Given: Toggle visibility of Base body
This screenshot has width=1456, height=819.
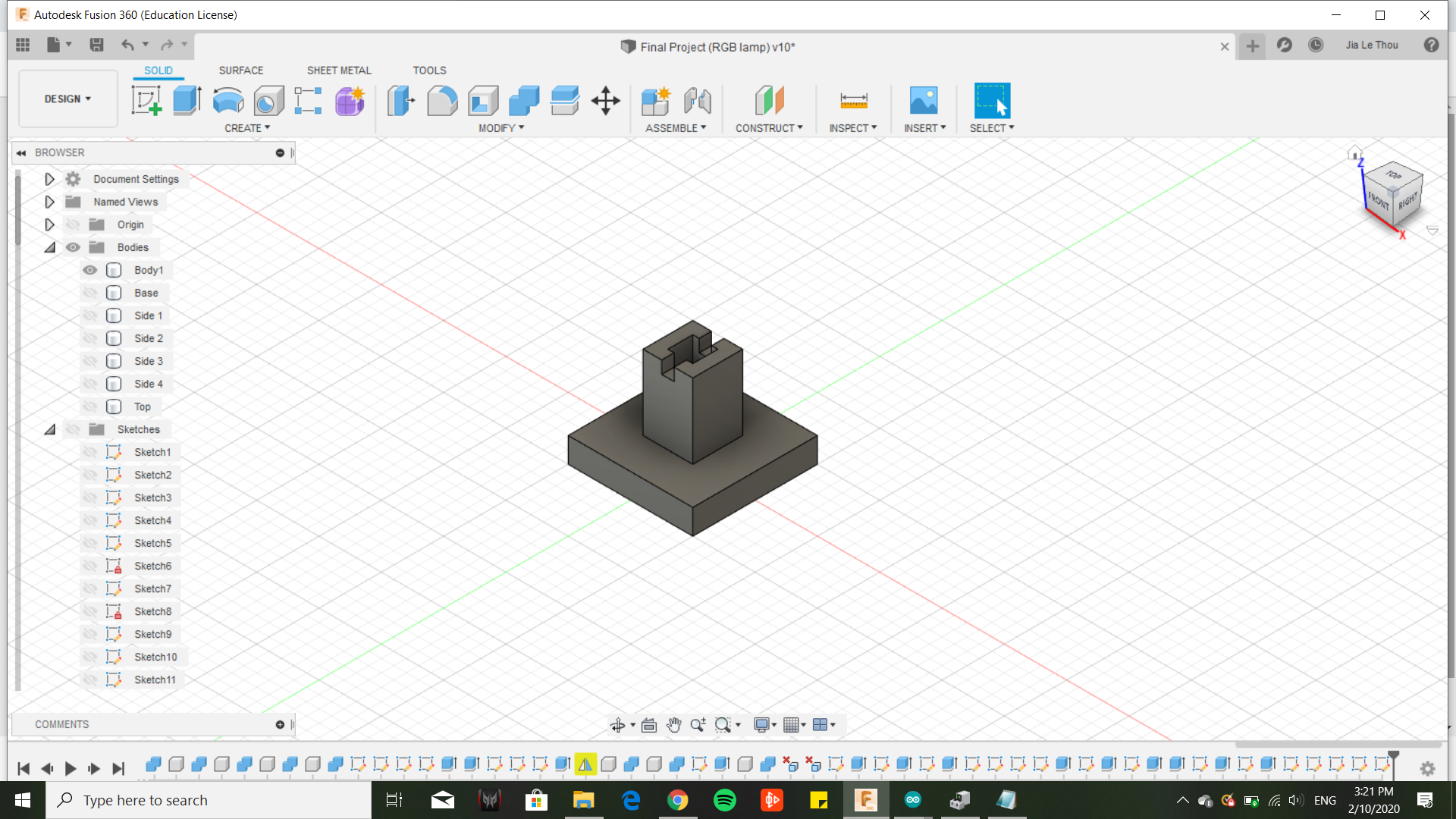Looking at the screenshot, I should (90, 292).
